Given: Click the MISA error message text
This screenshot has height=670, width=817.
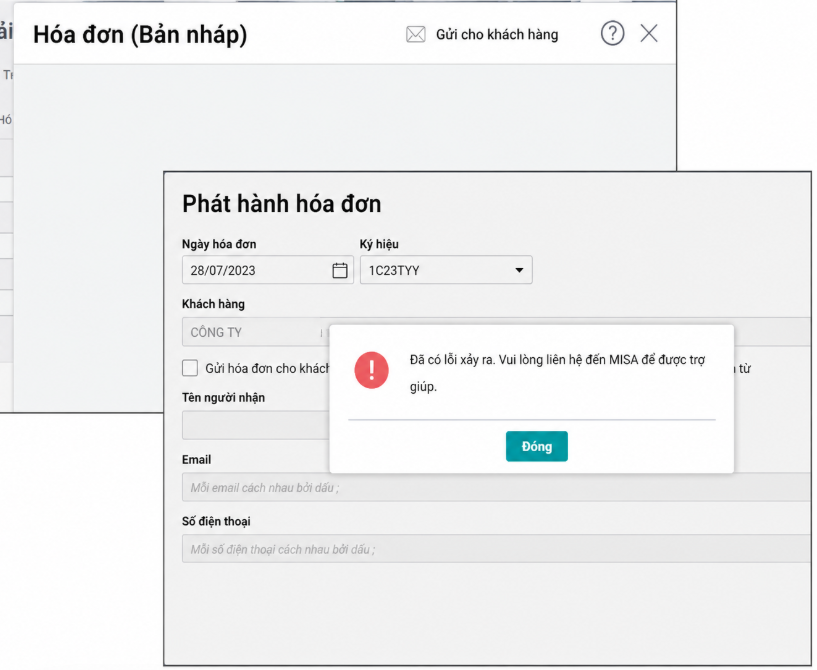Looking at the screenshot, I should (557, 373).
